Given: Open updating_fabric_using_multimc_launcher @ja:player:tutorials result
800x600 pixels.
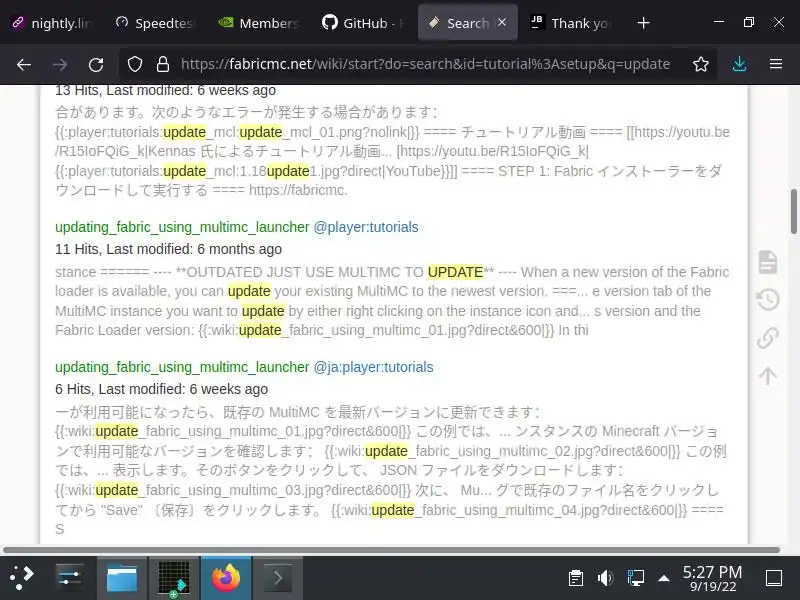Looking at the screenshot, I should tap(182, 367).
